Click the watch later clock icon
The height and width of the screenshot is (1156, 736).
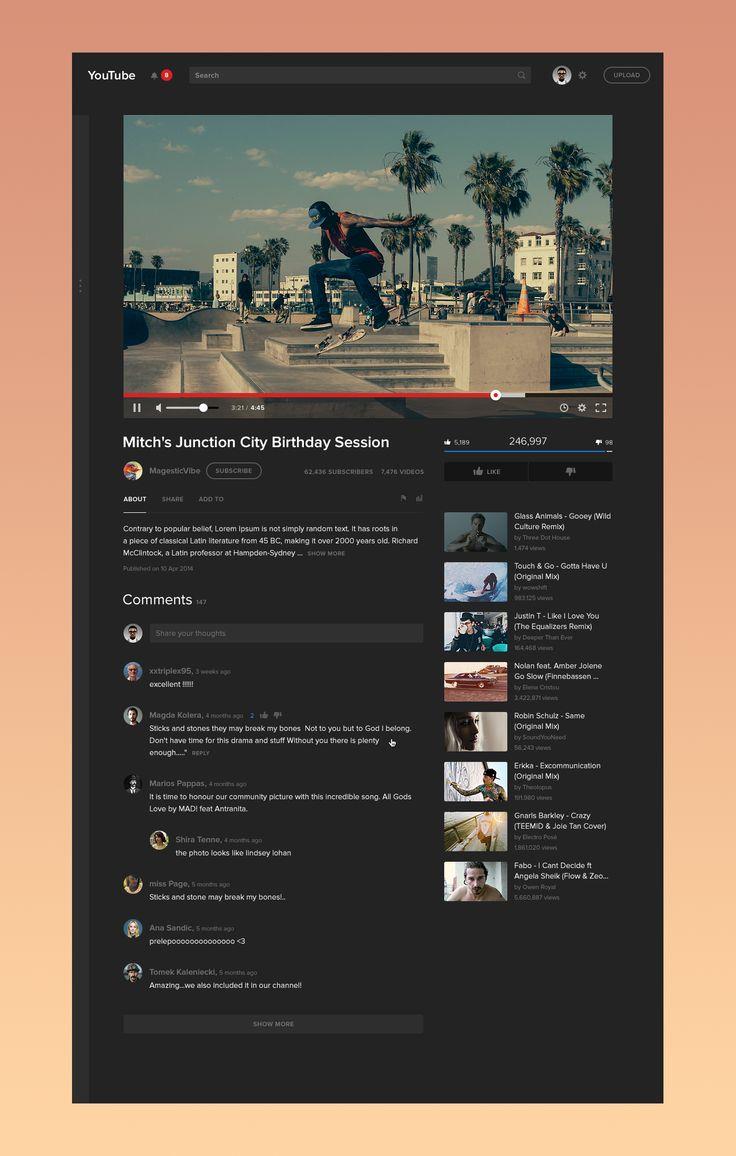click(564, 408)
